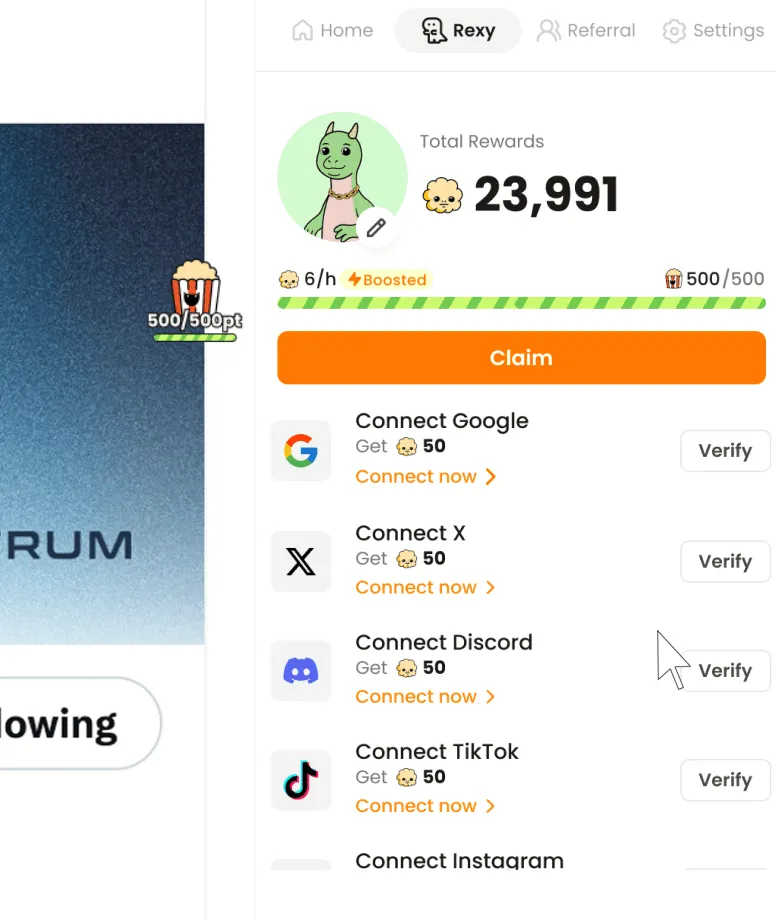This screenshot has height=920, width=776.
Task: Click the green striped progress bar
Action: tap(521, 303)
